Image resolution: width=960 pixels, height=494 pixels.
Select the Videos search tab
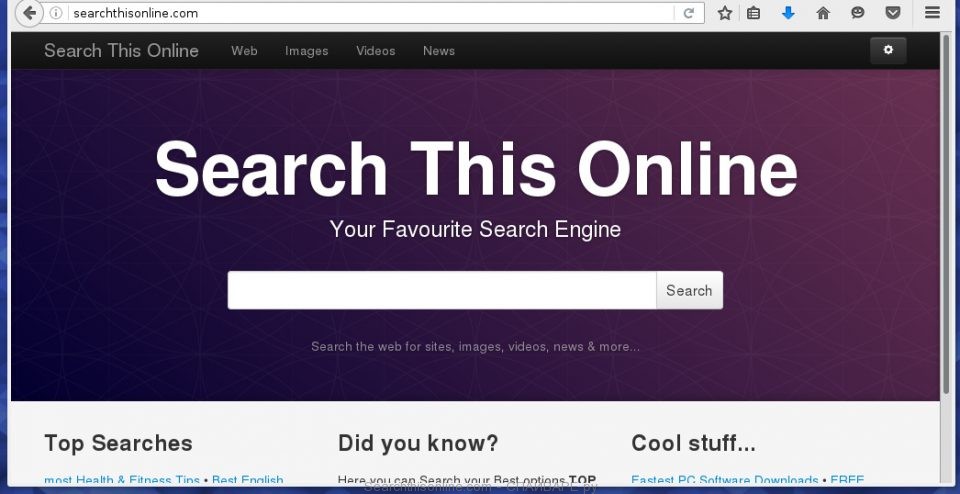tap(375, 51)
